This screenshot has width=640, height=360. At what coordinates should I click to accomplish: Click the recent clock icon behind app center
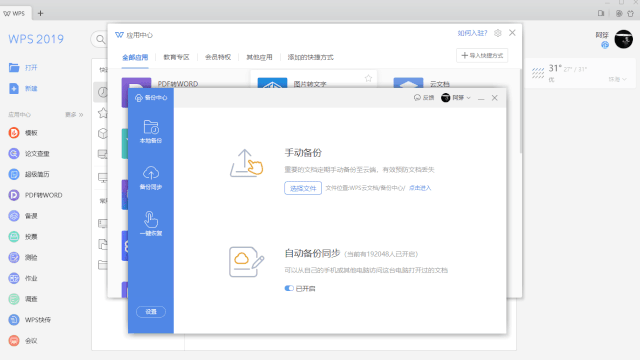pos(102,92)
